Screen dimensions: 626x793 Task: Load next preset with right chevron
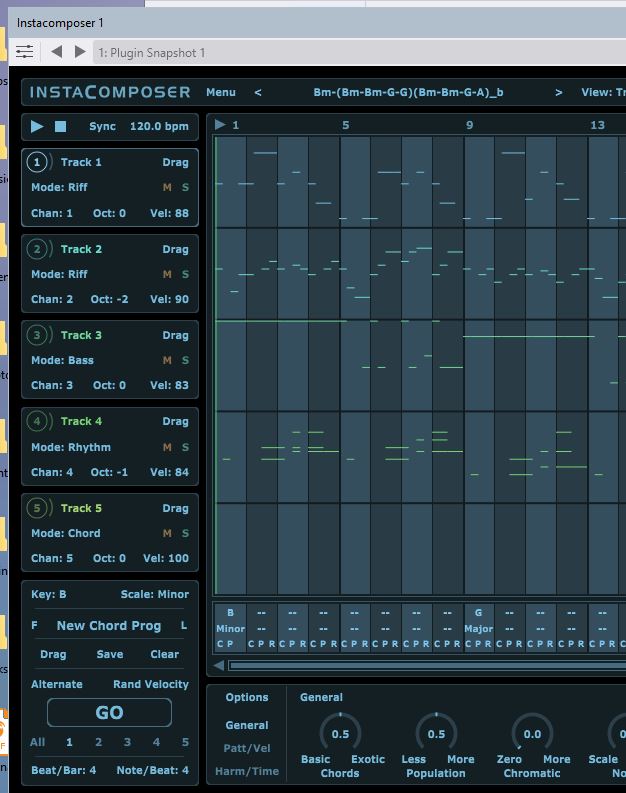(x=558, y=93)
